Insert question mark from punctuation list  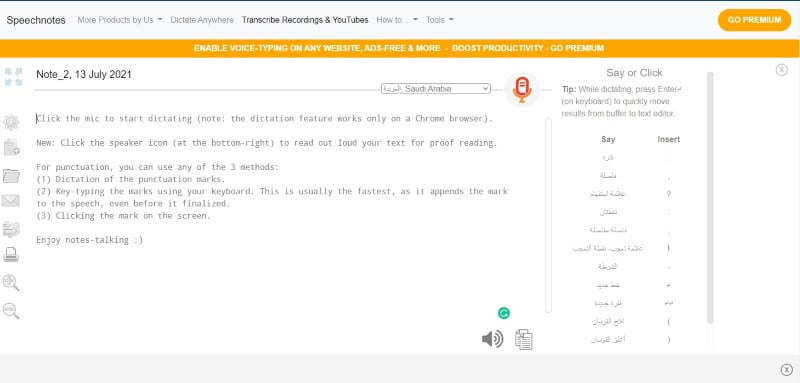click(x=669, y=194)
